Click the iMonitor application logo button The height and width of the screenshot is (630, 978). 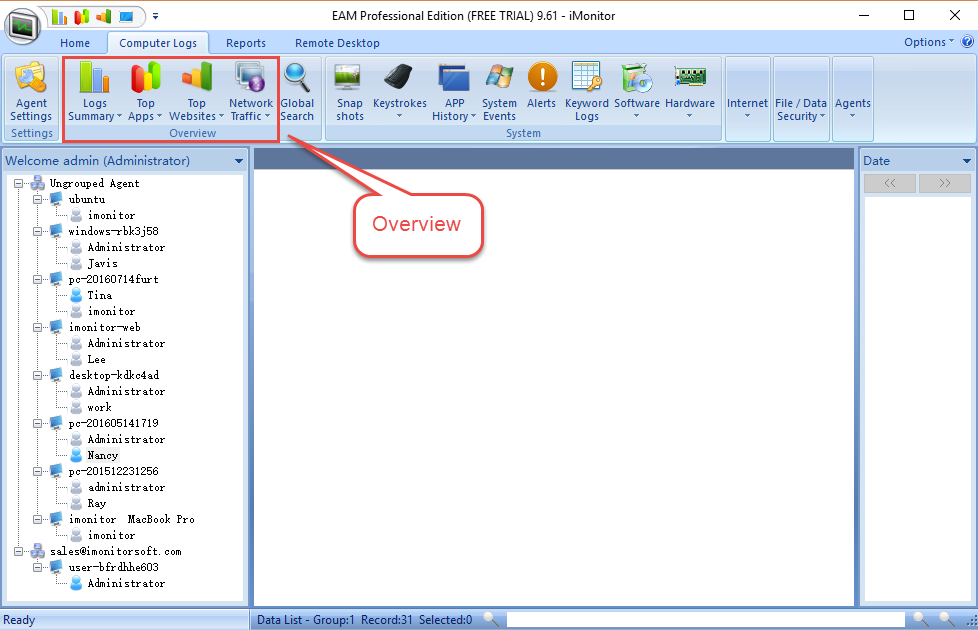[22, 26]
